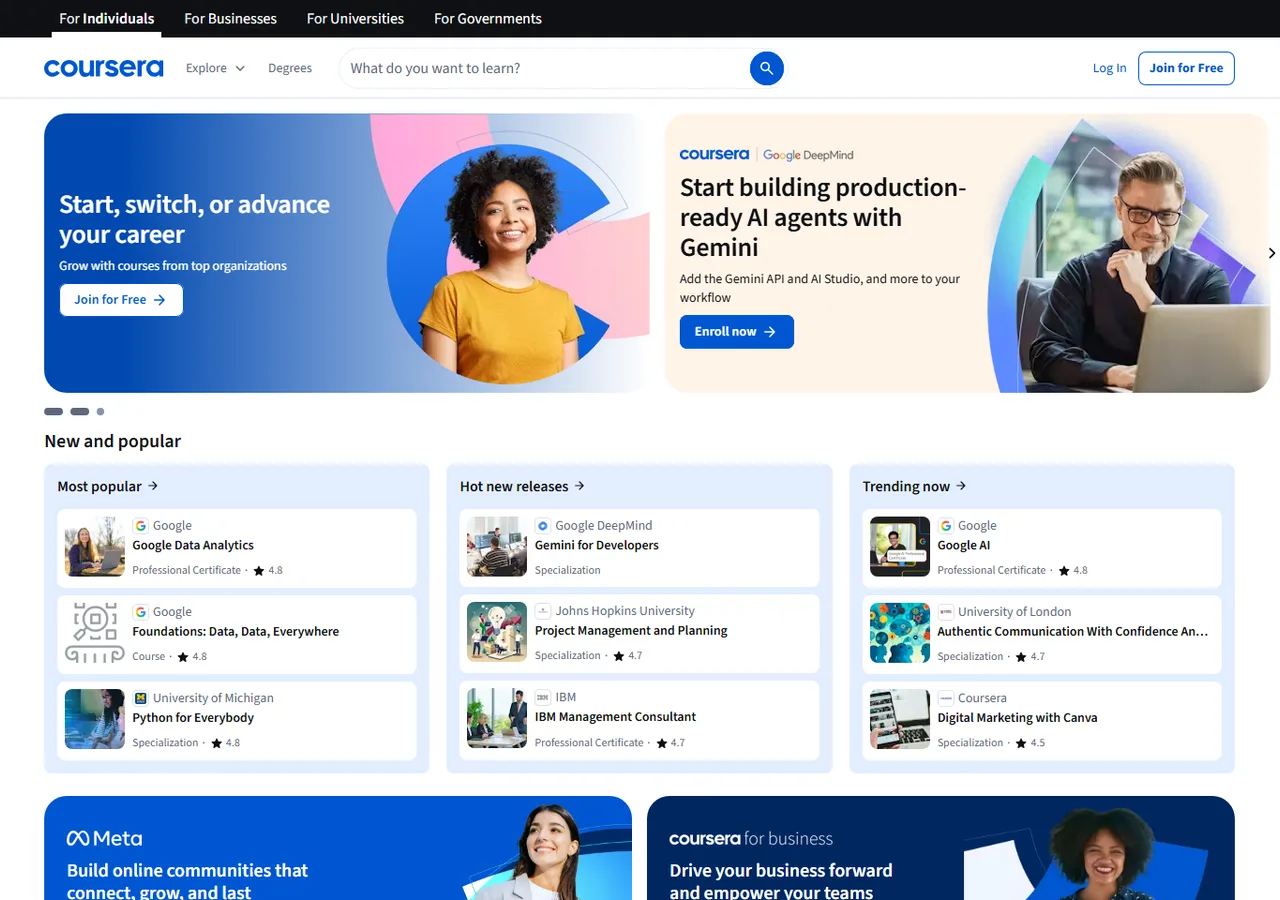Image resolution: width=1280 pixels, height=900 pixels.
Task: Select the second carousel indicator dot
Action: point(80,412)
